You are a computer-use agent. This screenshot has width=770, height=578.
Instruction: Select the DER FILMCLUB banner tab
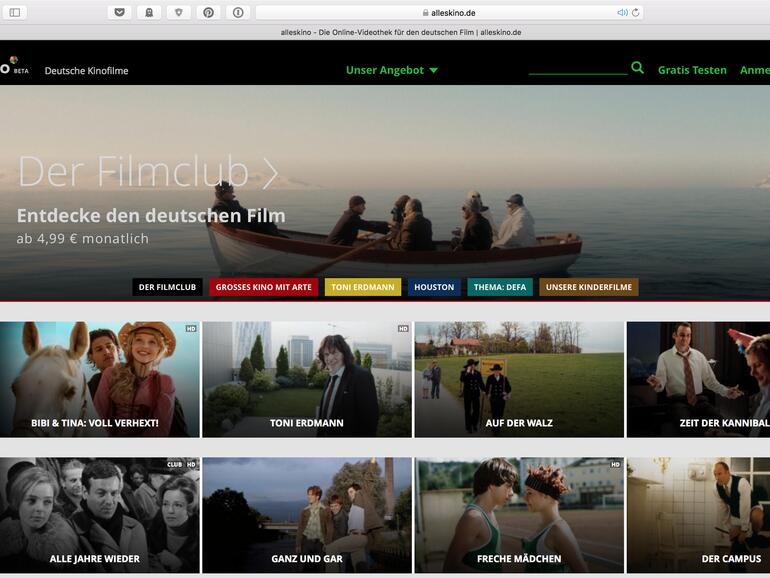click(167, 287)
